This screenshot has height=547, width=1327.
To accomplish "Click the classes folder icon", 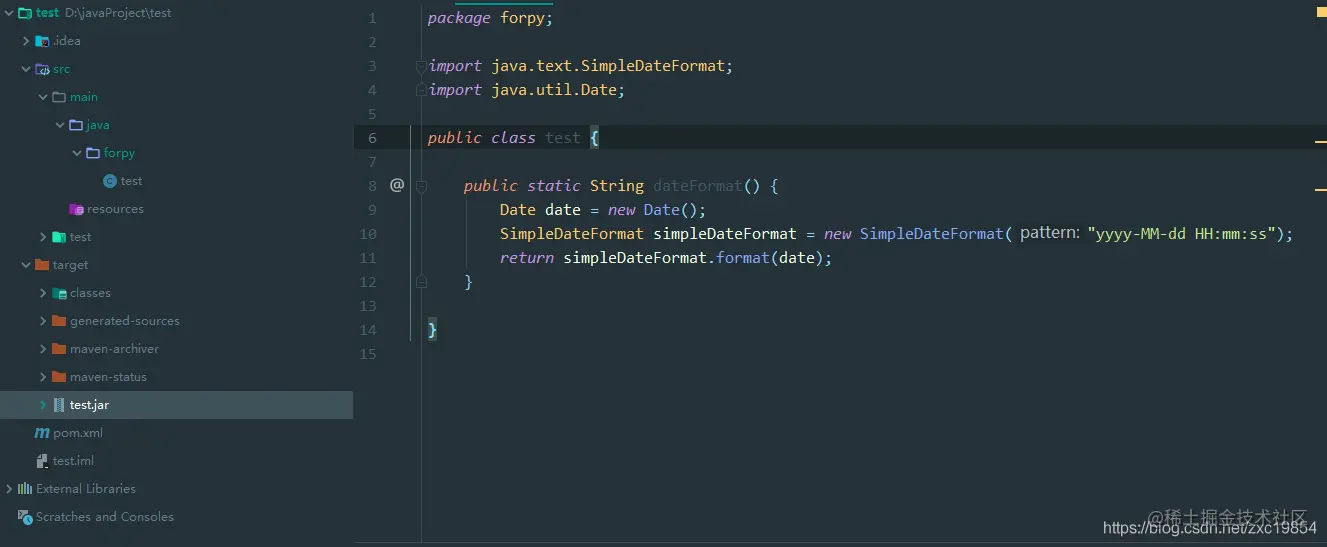I will (x=59, y=293).
